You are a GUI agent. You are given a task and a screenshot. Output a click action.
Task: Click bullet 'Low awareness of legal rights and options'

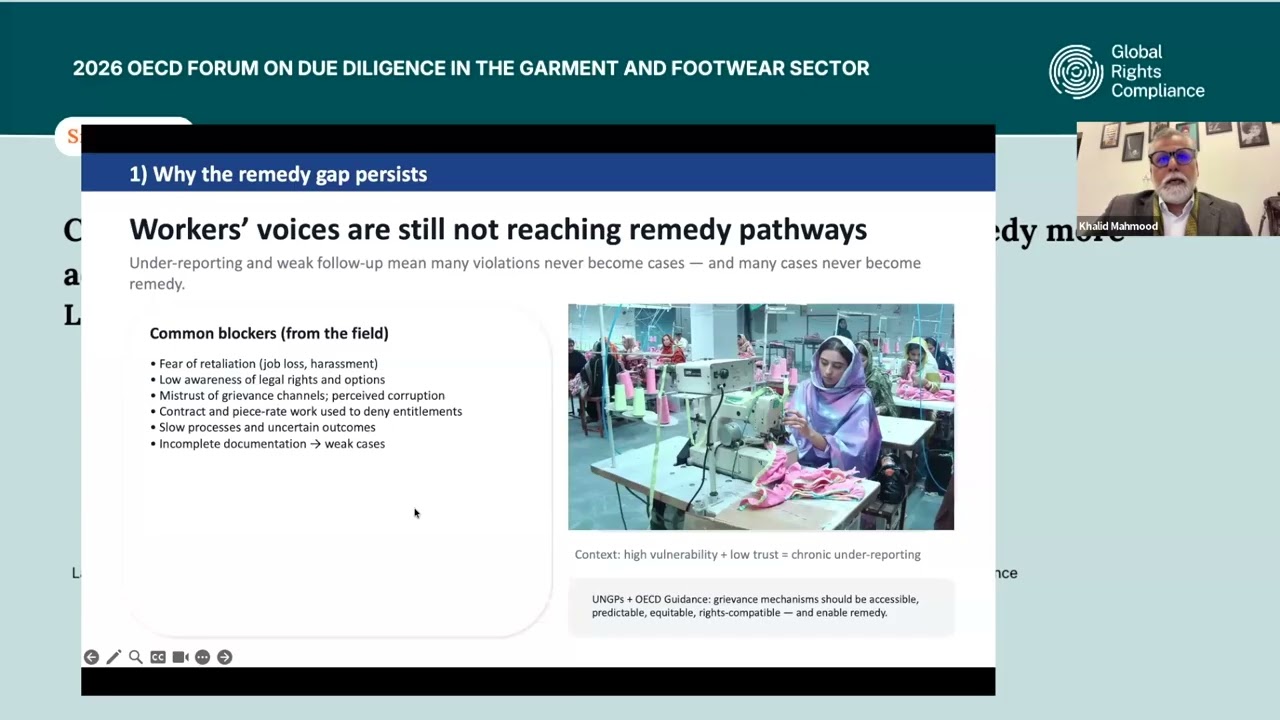coord(267,379)
